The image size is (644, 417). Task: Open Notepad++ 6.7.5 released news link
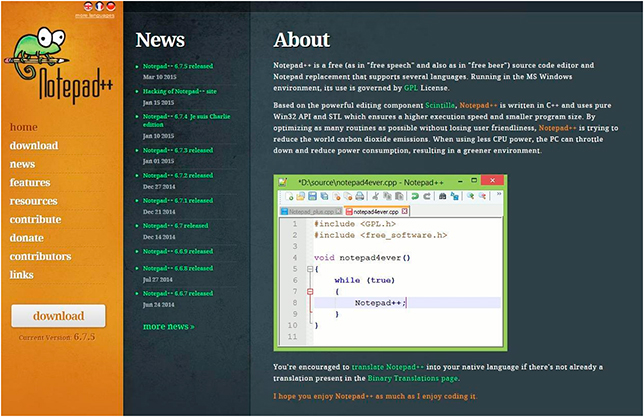click(178, 66)
